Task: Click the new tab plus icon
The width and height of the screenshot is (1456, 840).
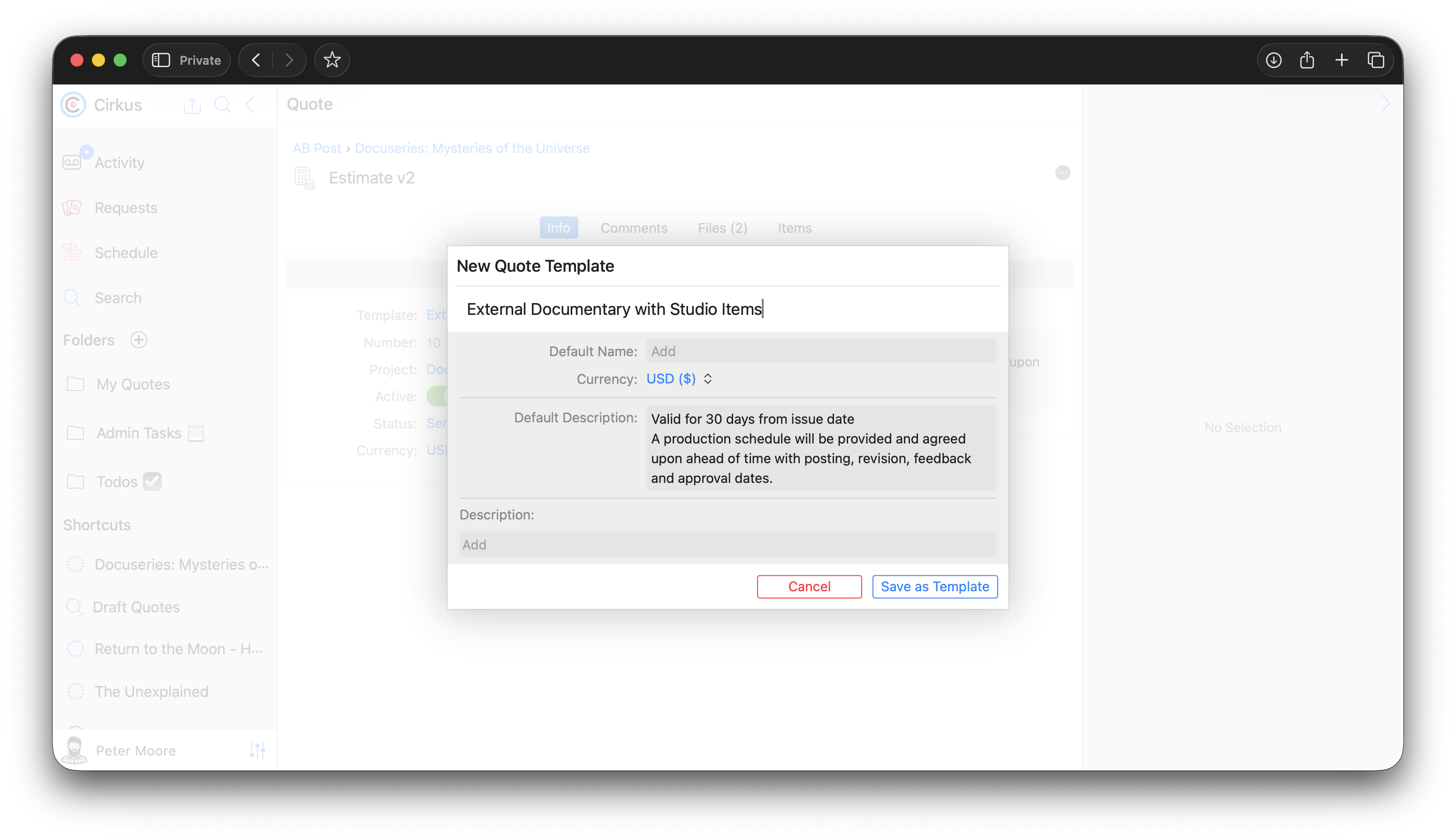Action: point(1341,60)
